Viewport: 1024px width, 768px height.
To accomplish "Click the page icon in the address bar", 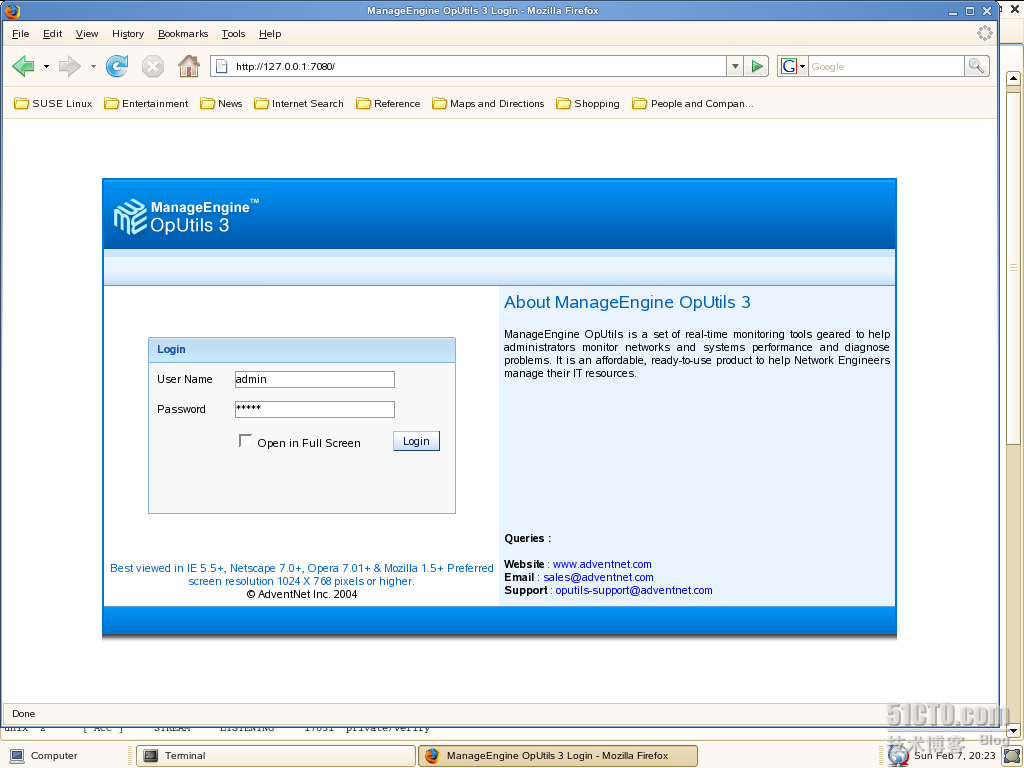I will tap(222, 66).
